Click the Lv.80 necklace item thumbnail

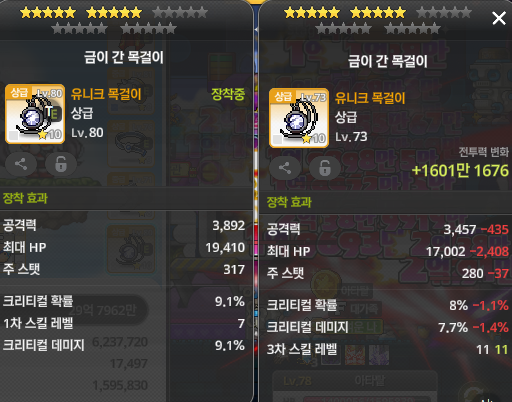click(35, 114)
